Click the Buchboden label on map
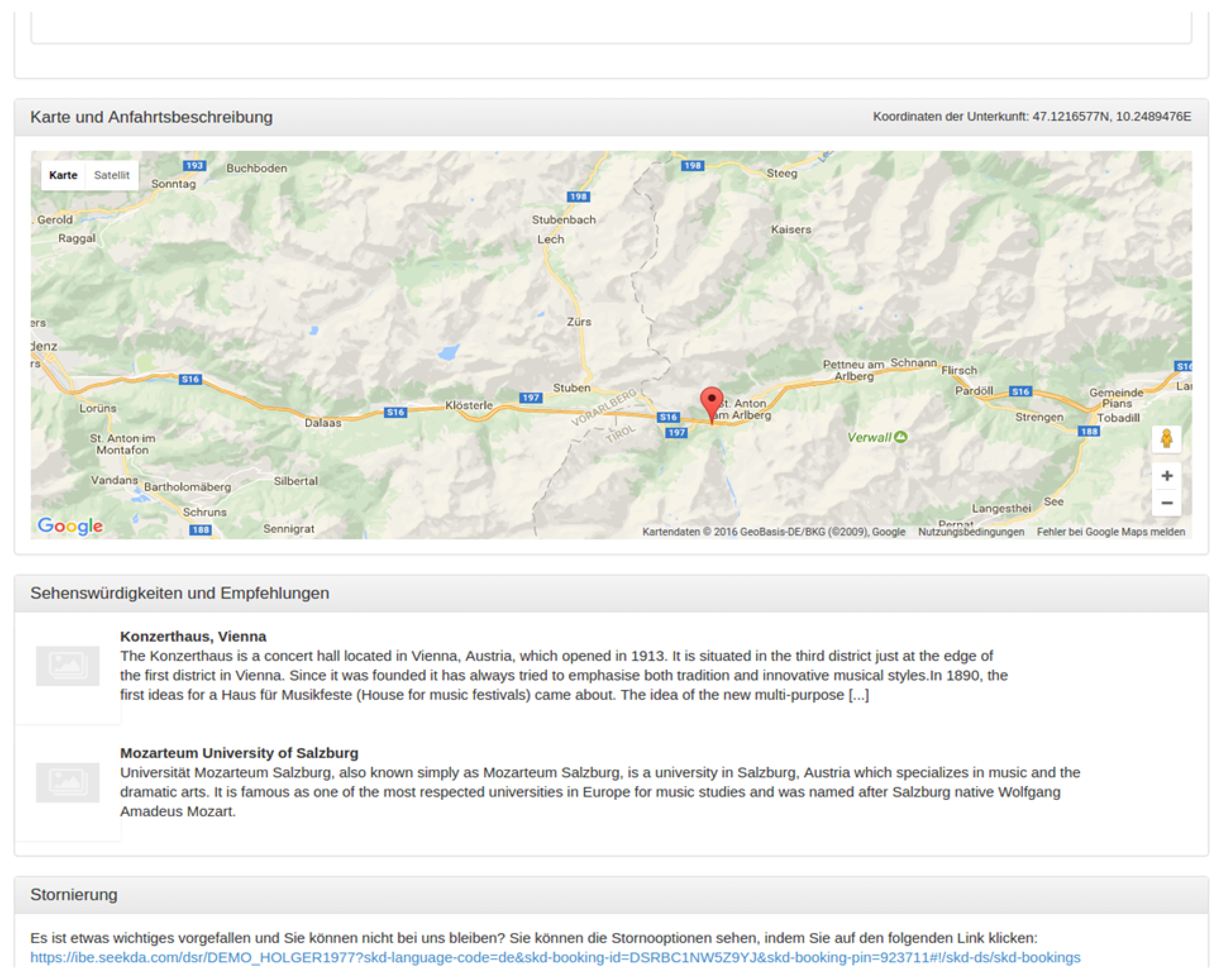This screenshot has width=1217, height=980. (x=256, y=168)
